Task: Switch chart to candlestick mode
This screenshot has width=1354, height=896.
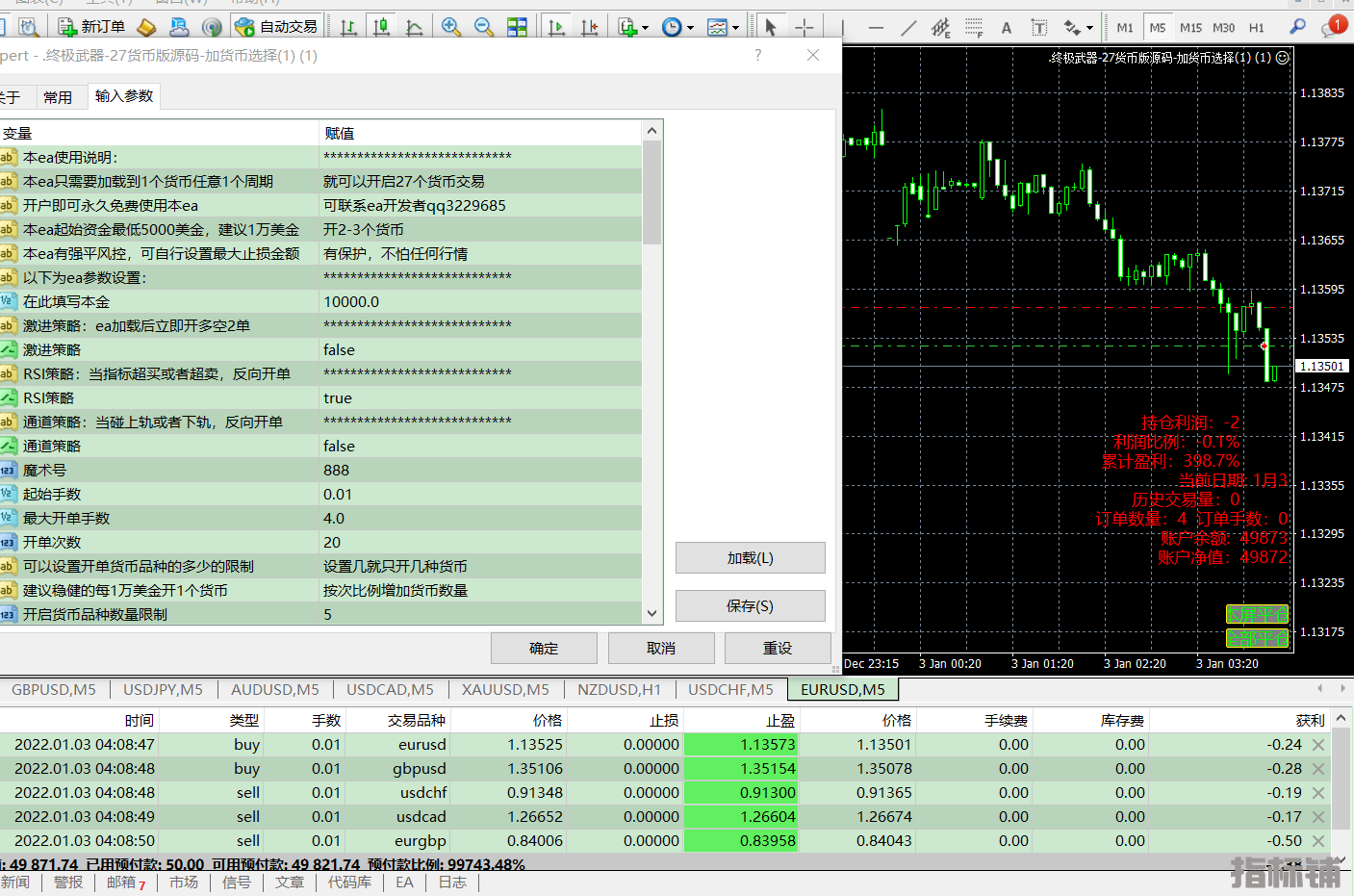Action: 382,27
